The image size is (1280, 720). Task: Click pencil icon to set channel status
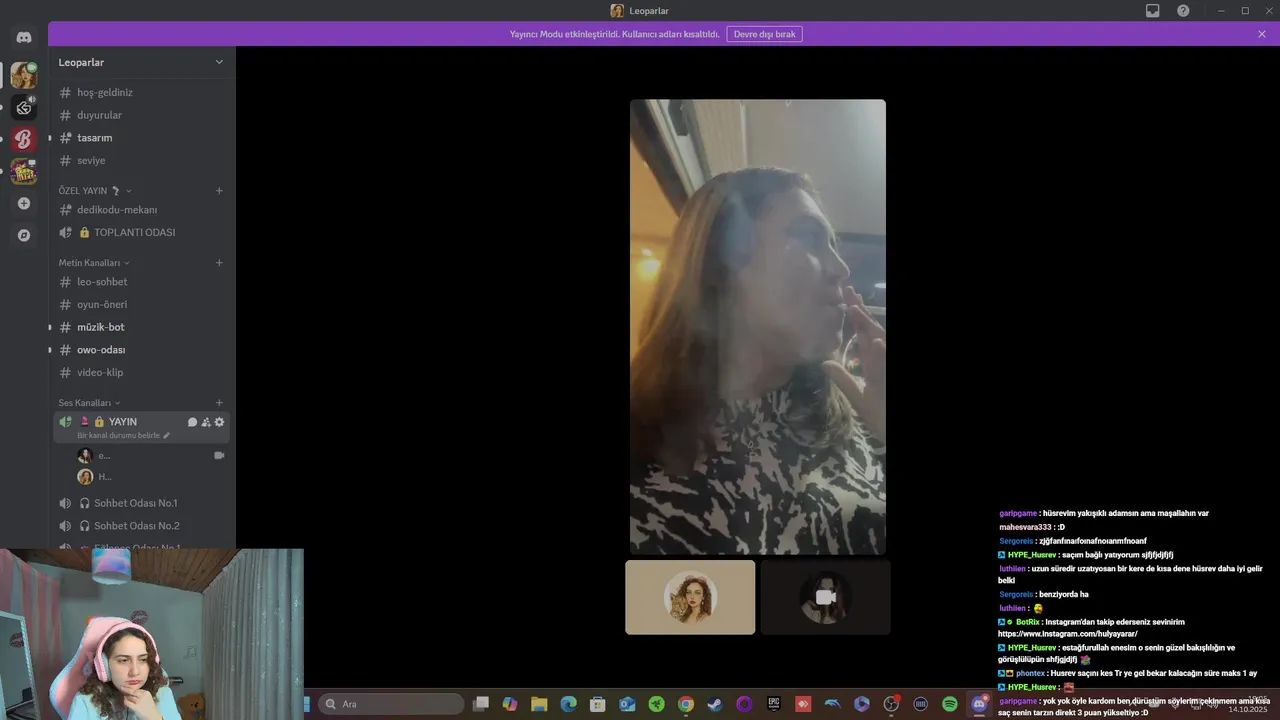click(x=166, y=436)
